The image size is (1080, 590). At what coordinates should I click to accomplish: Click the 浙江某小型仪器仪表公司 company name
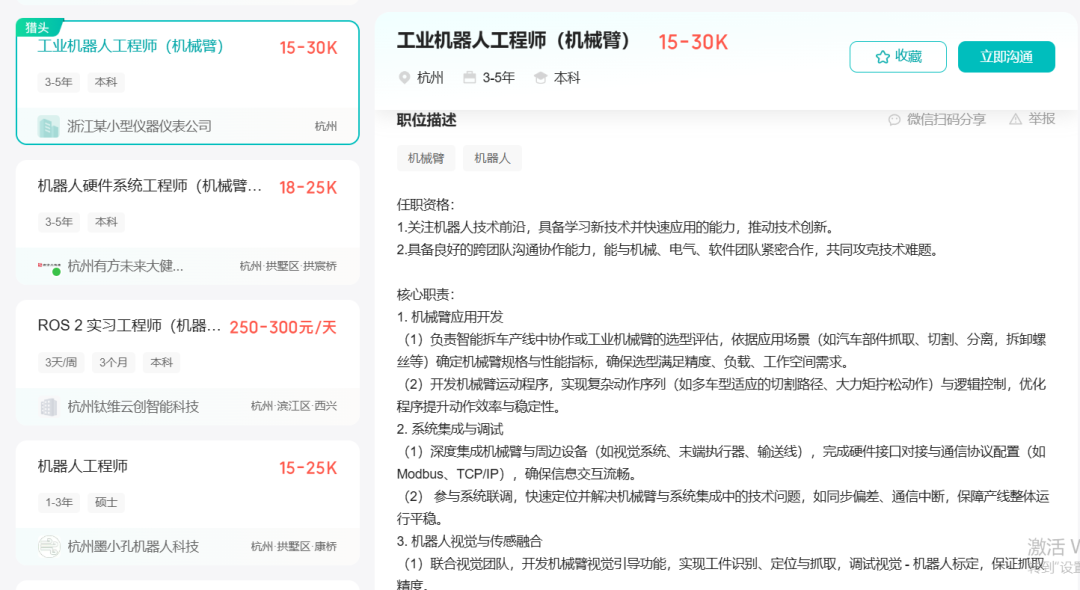(x=139, y=126)
